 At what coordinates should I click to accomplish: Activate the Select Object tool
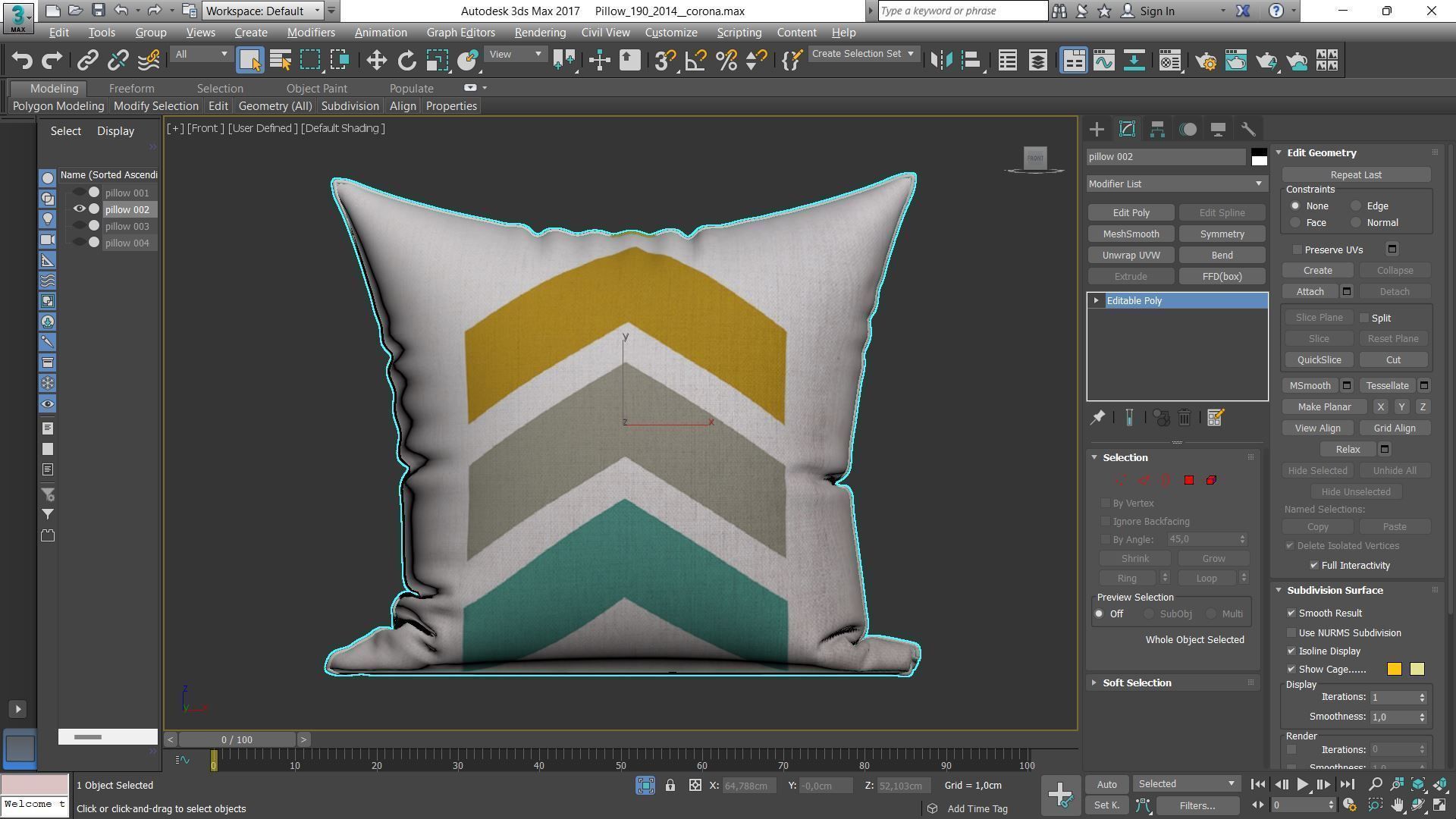pos(249,60)
